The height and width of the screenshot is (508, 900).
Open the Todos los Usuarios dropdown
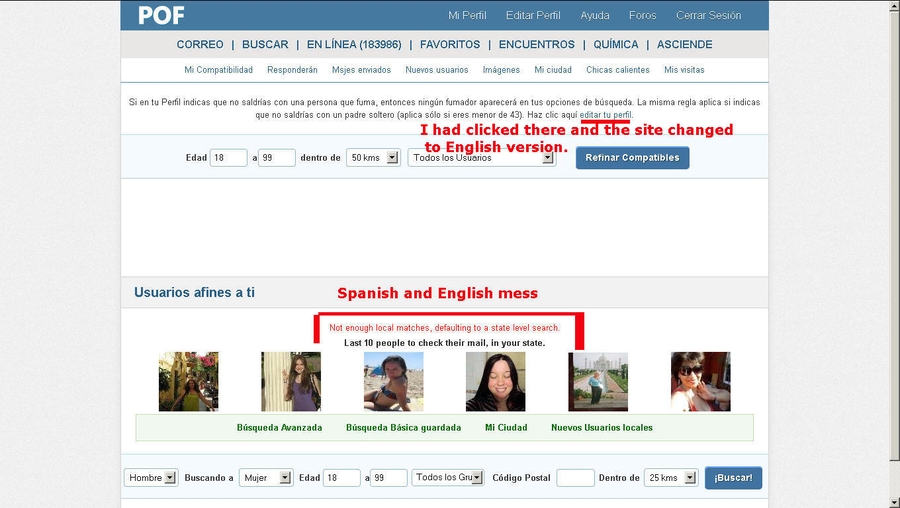[482, 158]
